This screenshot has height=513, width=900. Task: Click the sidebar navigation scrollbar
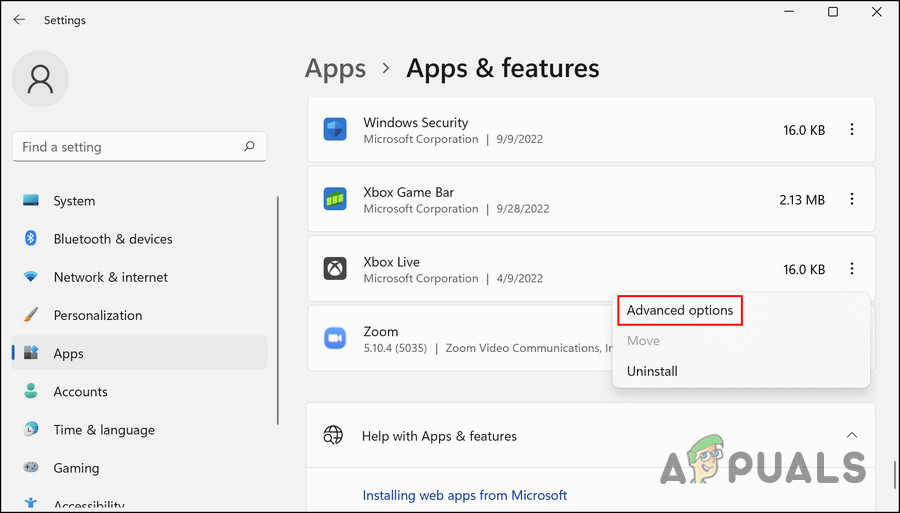278,310
